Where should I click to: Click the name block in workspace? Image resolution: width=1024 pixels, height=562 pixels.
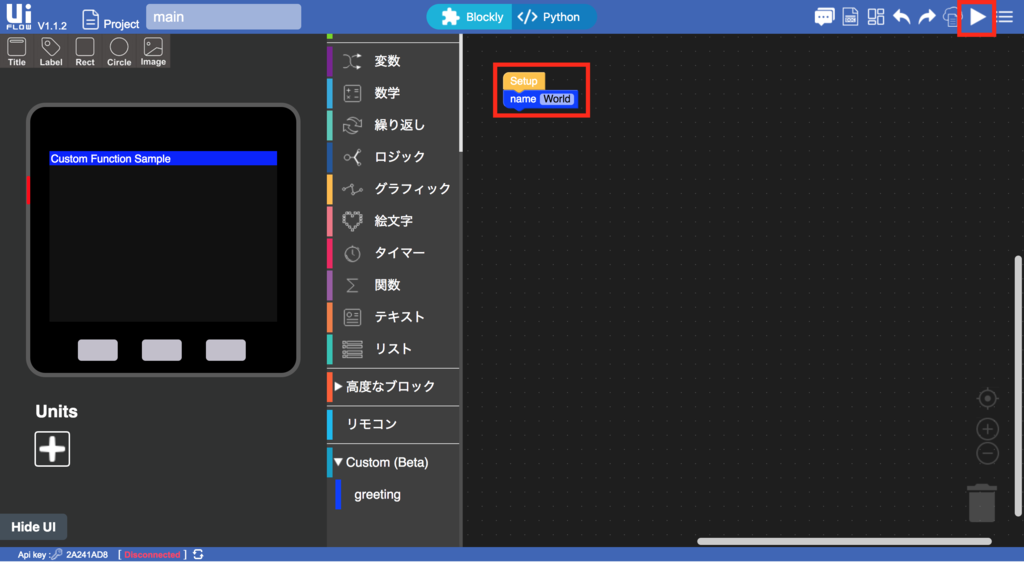point(522,99)
